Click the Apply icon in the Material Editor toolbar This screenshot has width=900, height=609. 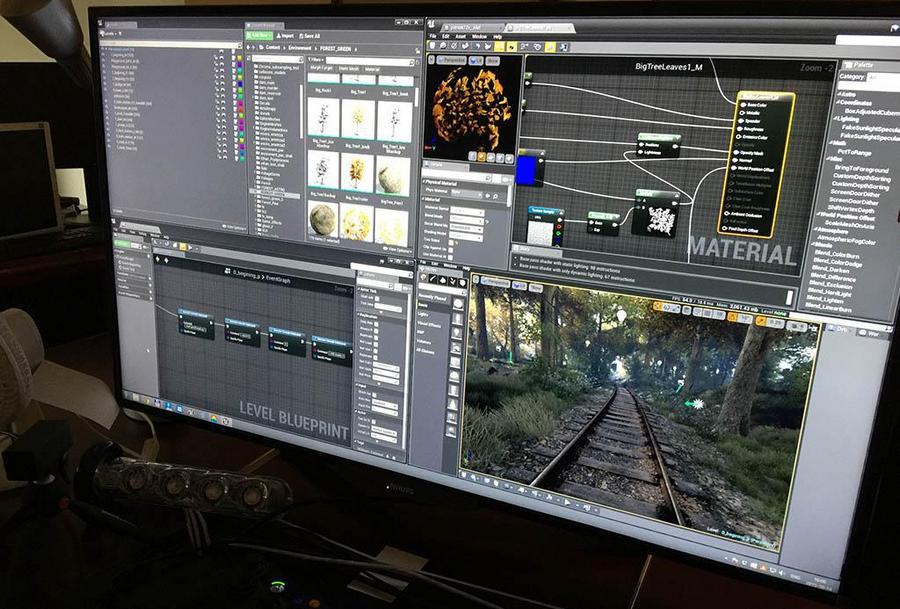tap(455, 45)
